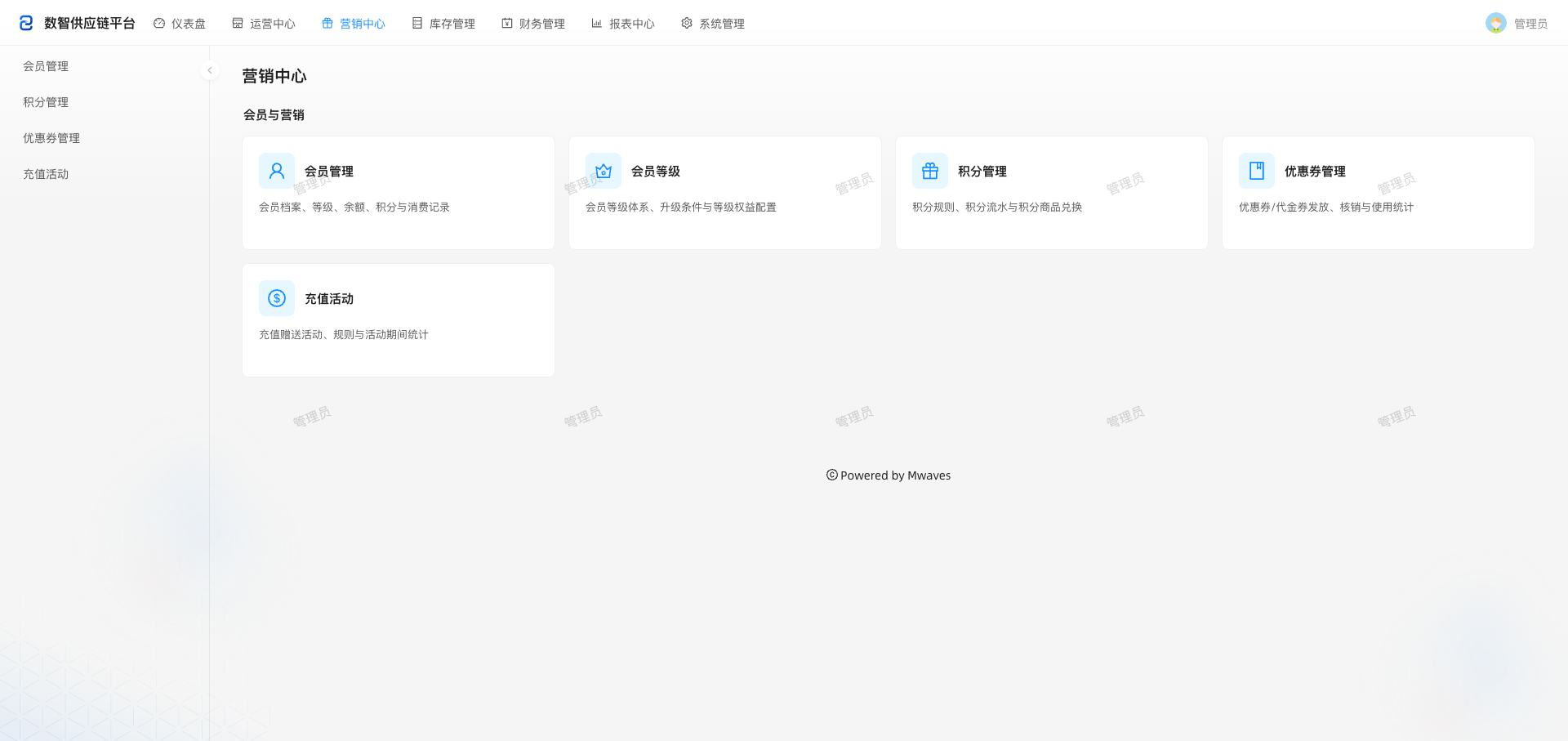
Task: Click the '营销中心' page heading
Action: pos(274,76)
